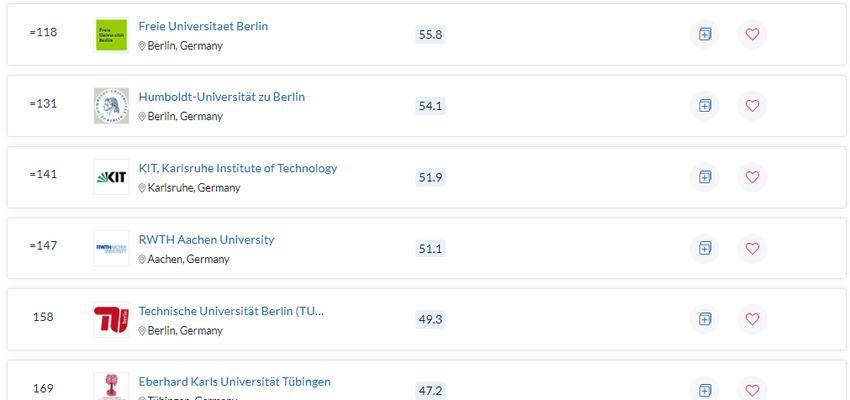Add KIT Karlsruhe to compare list
Viewport: 850px width, 400px height.
704,177
